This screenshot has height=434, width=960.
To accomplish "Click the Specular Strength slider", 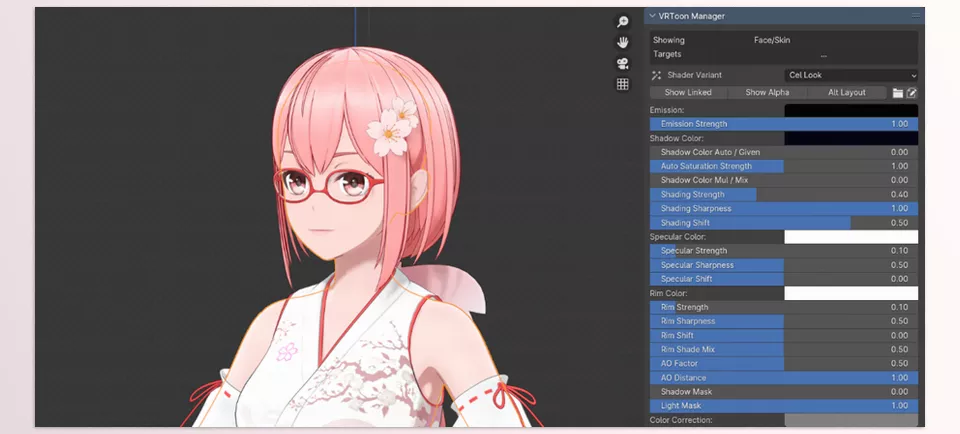I will tap(784, 251).
